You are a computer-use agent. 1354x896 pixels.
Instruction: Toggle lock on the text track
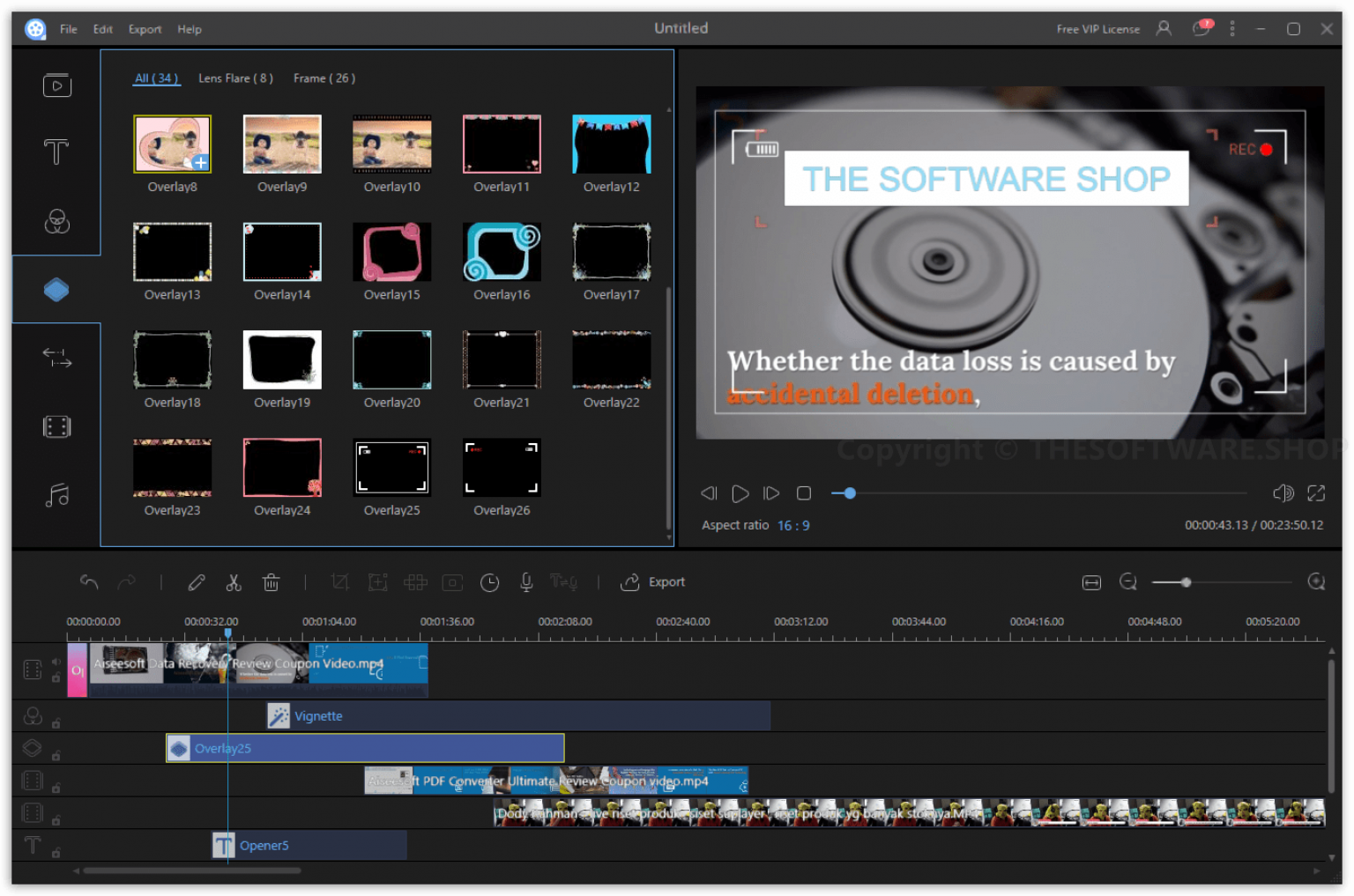coord(56,853)
